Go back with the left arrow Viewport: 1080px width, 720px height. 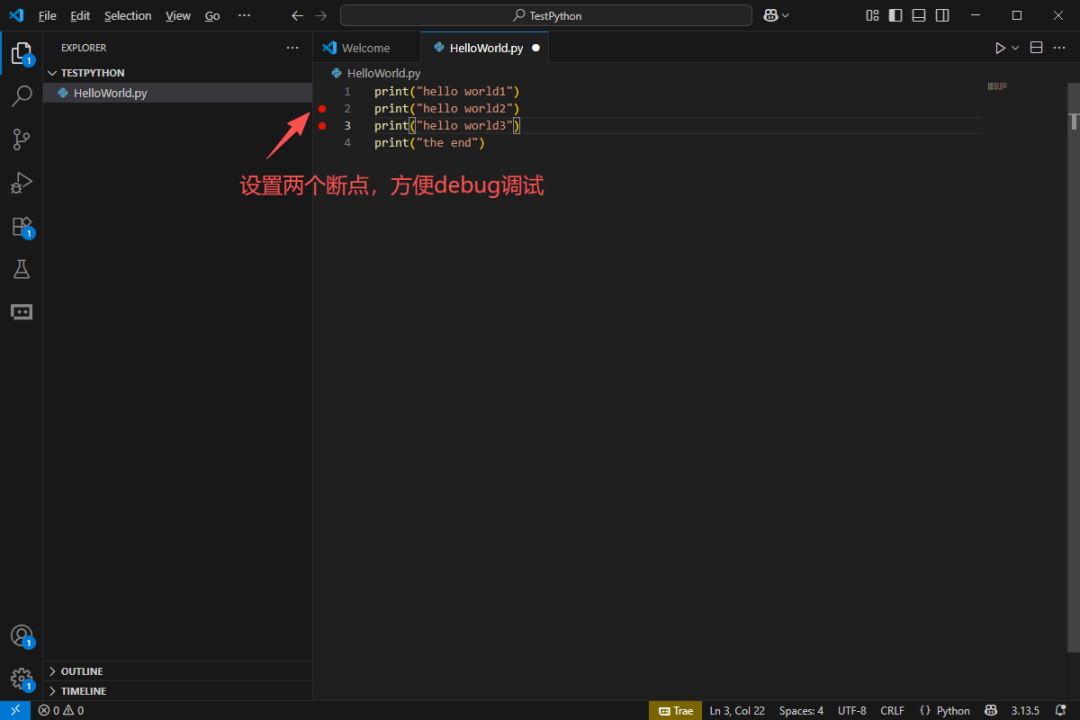point(297,15)
